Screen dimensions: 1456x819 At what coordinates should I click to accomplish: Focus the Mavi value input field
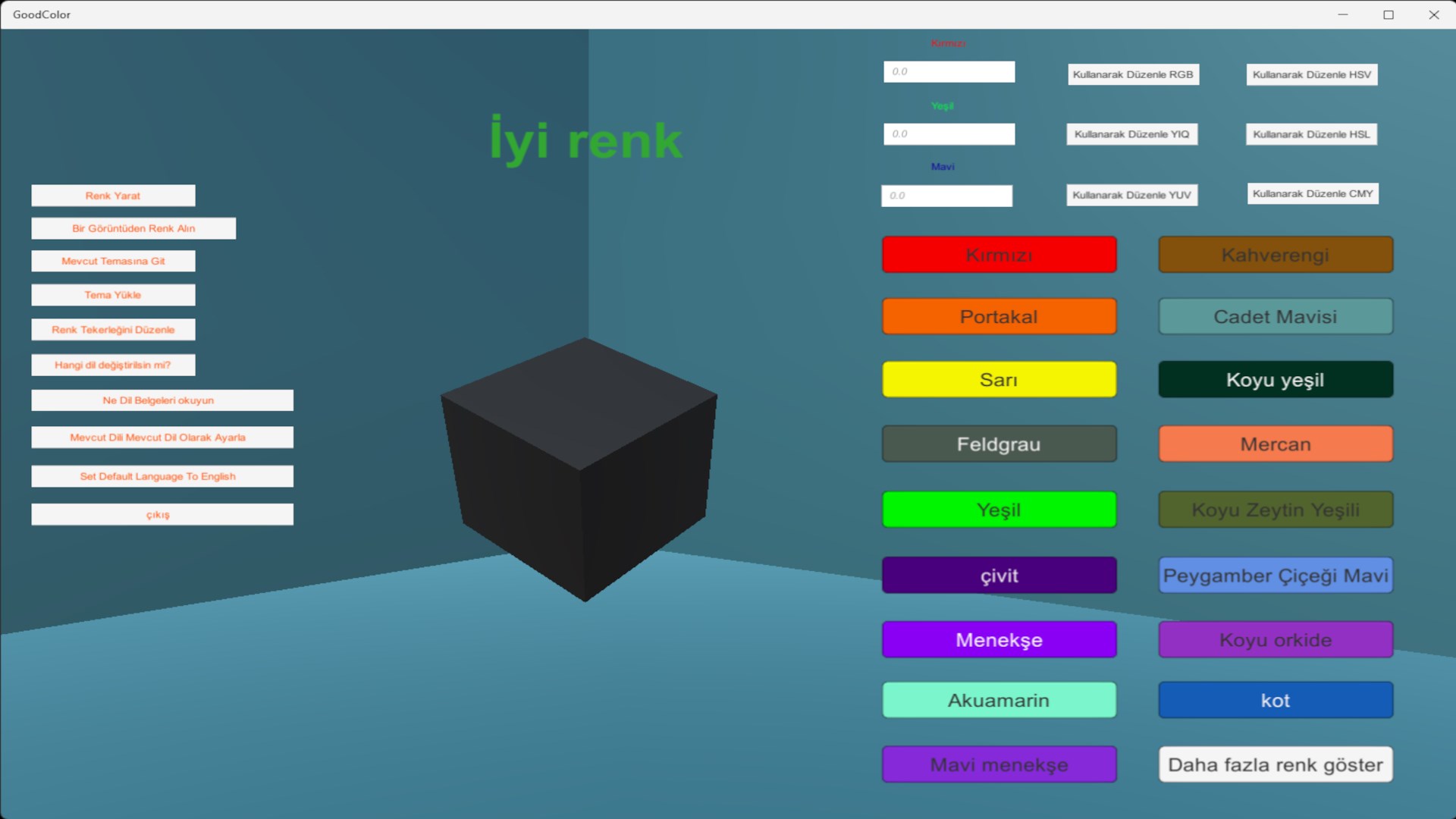[946, 196]
